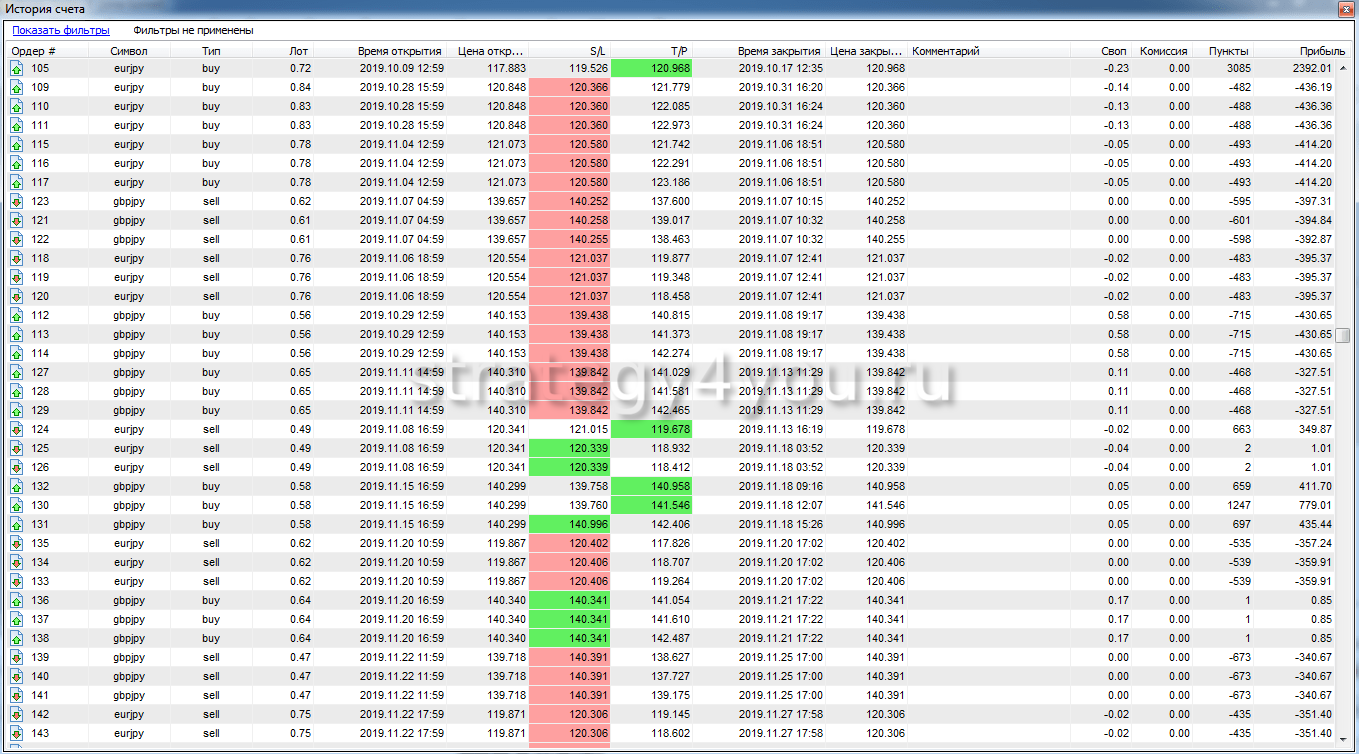Sort by the 'Прибыль' column header
Viewport: 1360px width, 754px height.
click(x=1308, y=51)
